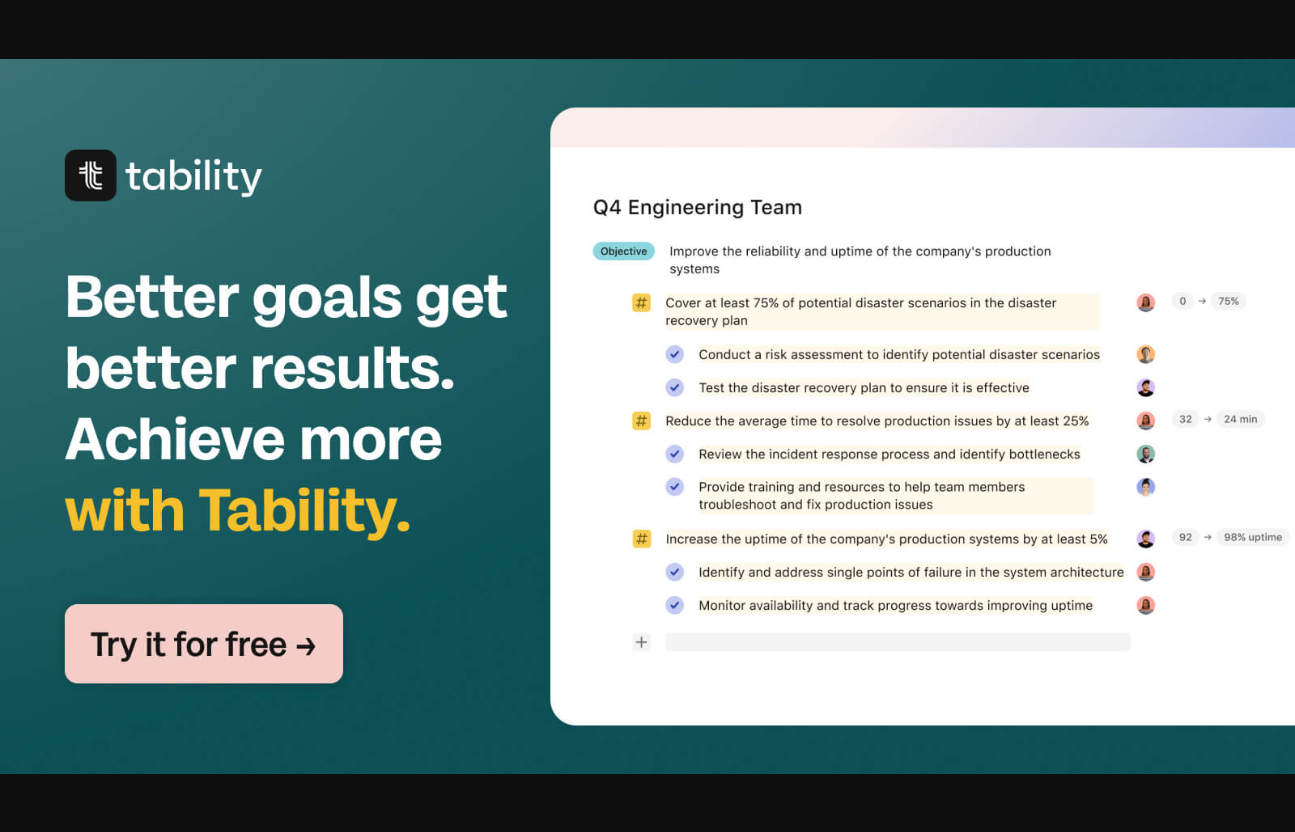Click the 98% uptime target pill
1295x832 pixels.
coord(1252,537)
